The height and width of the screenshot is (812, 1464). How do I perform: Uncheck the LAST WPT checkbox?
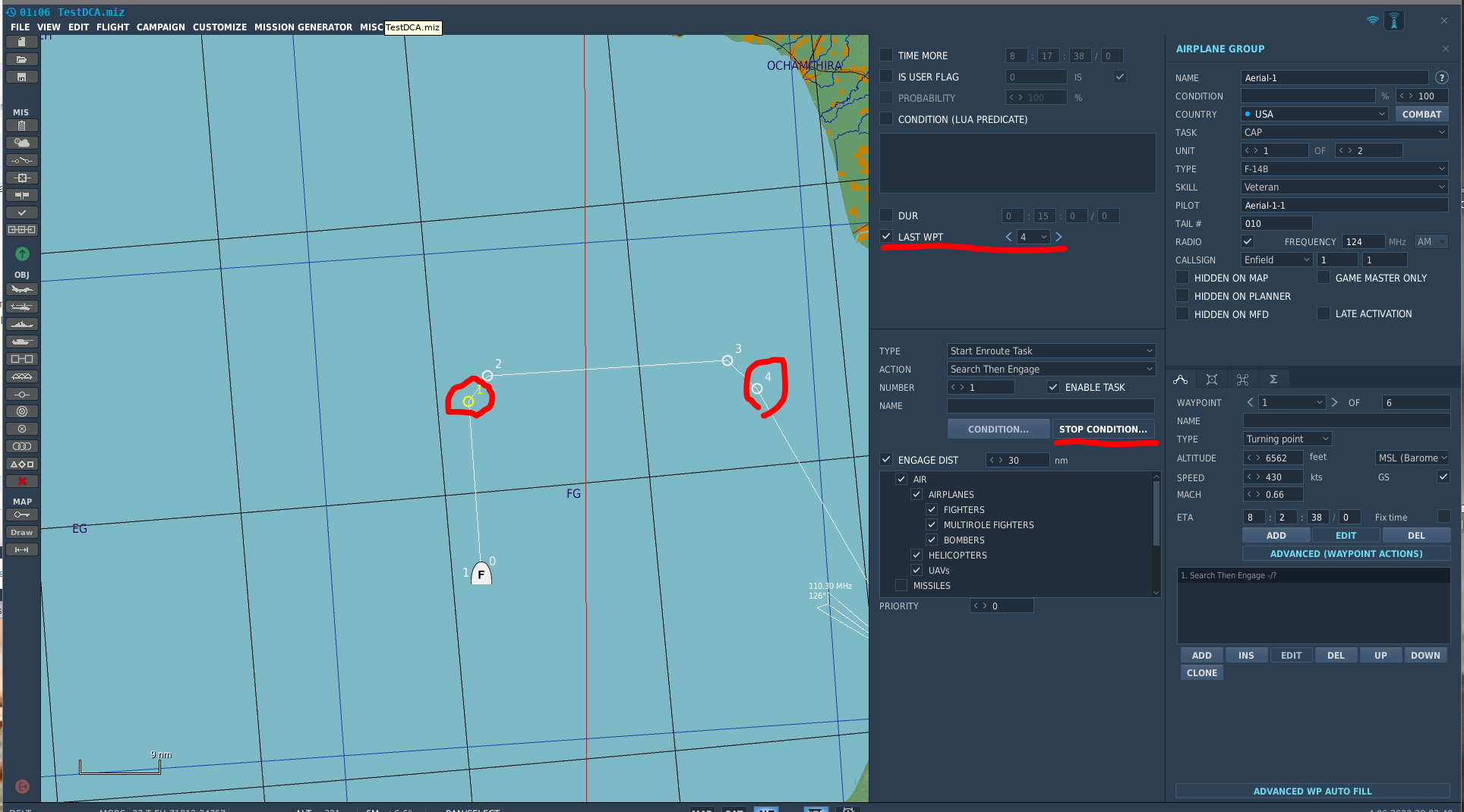886,237
